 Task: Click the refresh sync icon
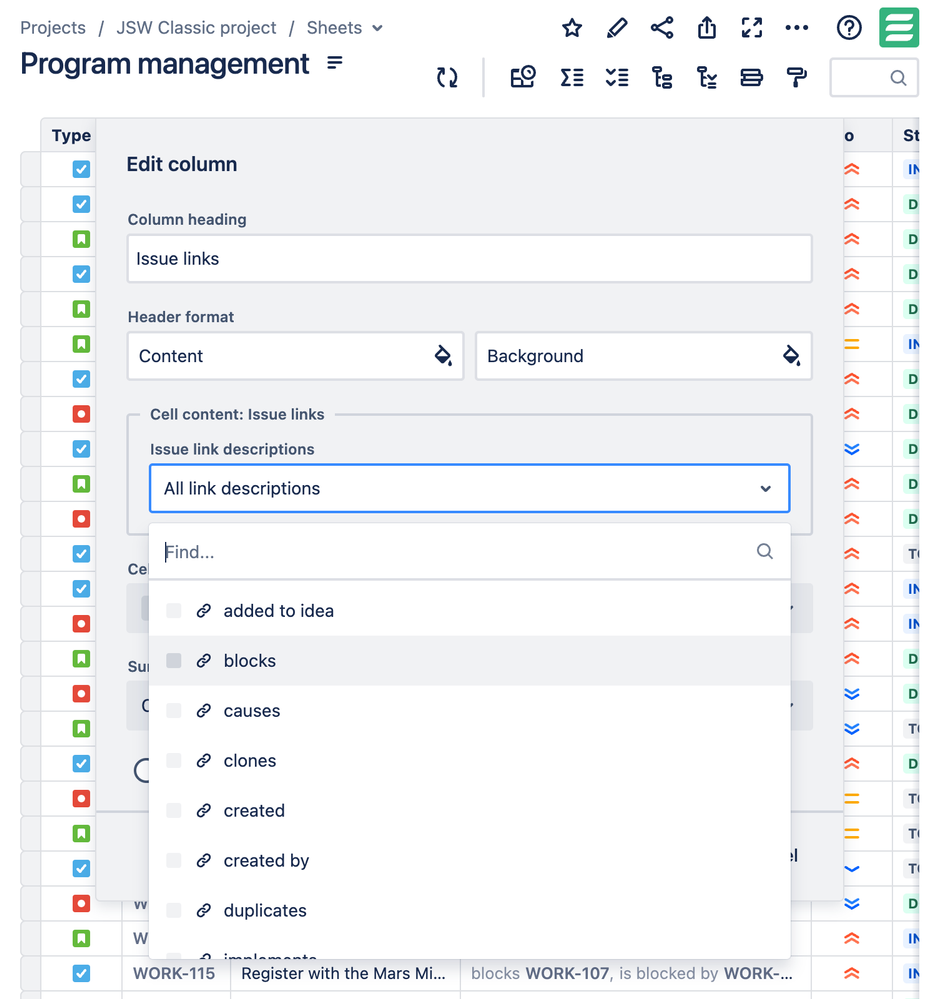coord(447,78)
